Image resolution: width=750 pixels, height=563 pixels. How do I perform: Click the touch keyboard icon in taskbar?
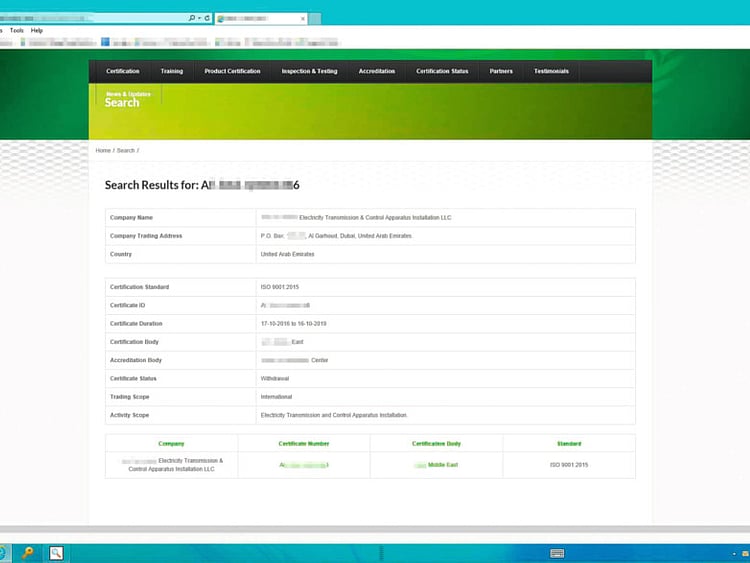pyautogui.click(x=557, y=553)
